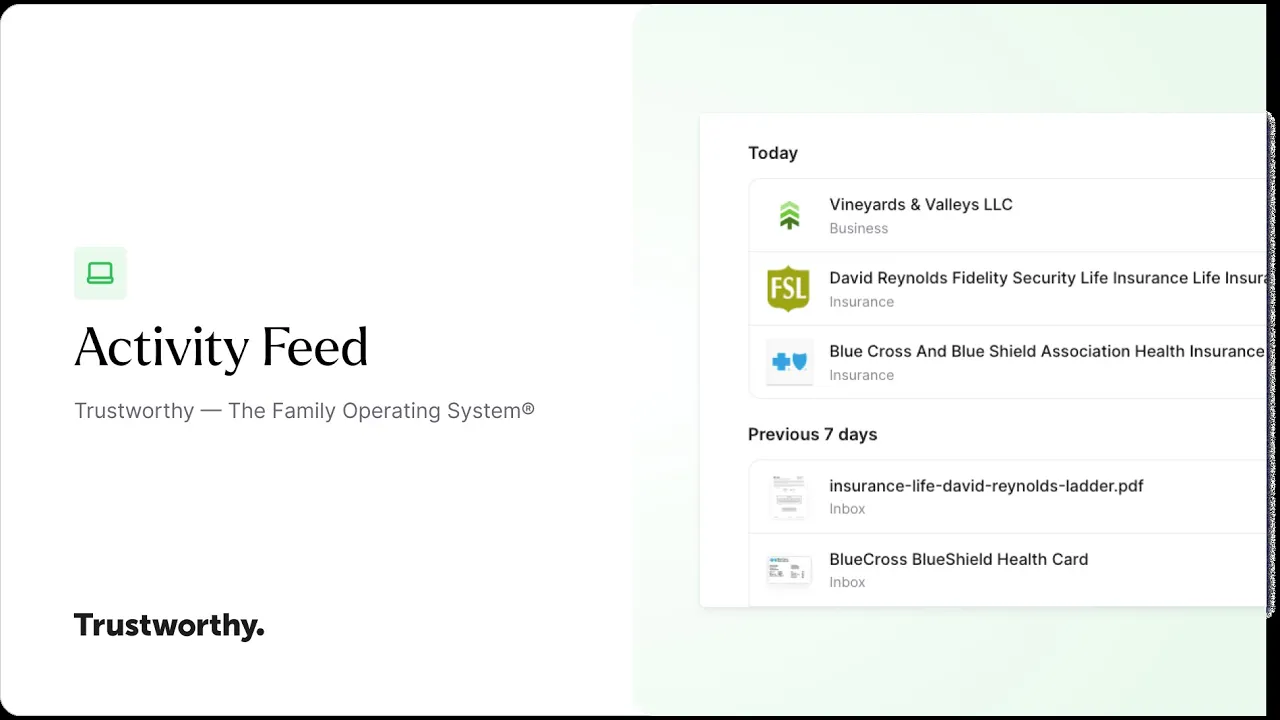Click the Inbox label under the PDF file

(847, 508)
